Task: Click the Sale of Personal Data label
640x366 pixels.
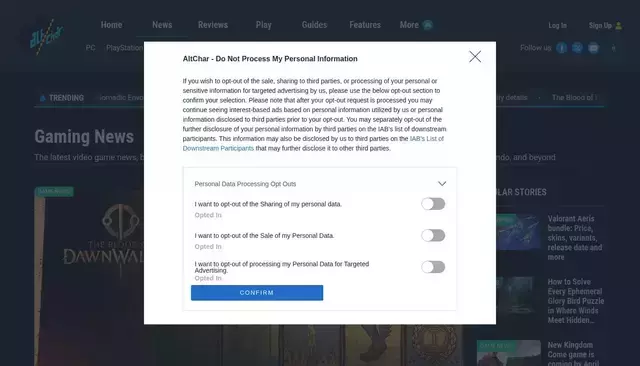Action: pyautogui.click(x=264, y=235)
